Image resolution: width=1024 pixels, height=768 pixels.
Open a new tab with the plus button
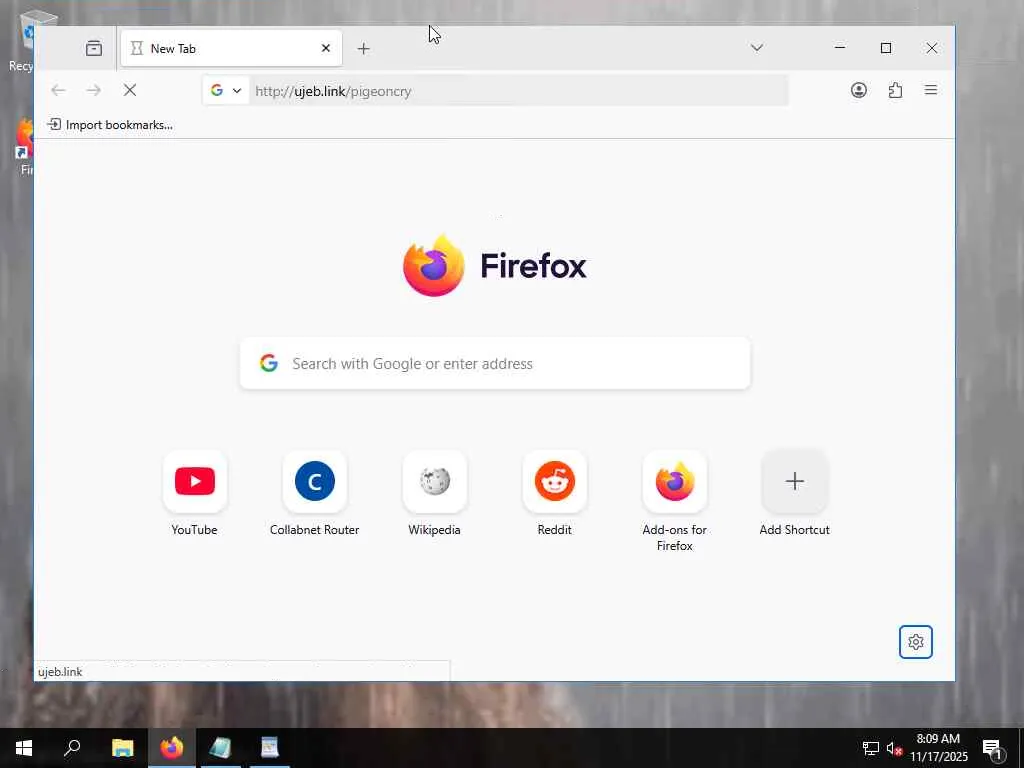click(364, 49)
